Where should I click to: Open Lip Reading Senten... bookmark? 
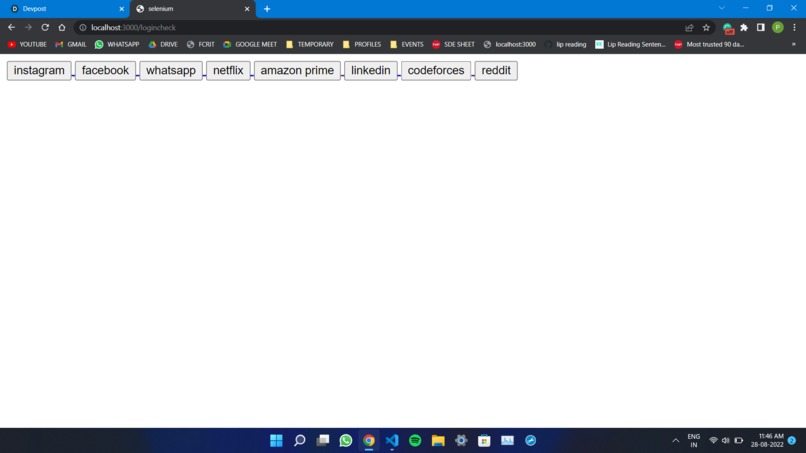coord(630,44)
